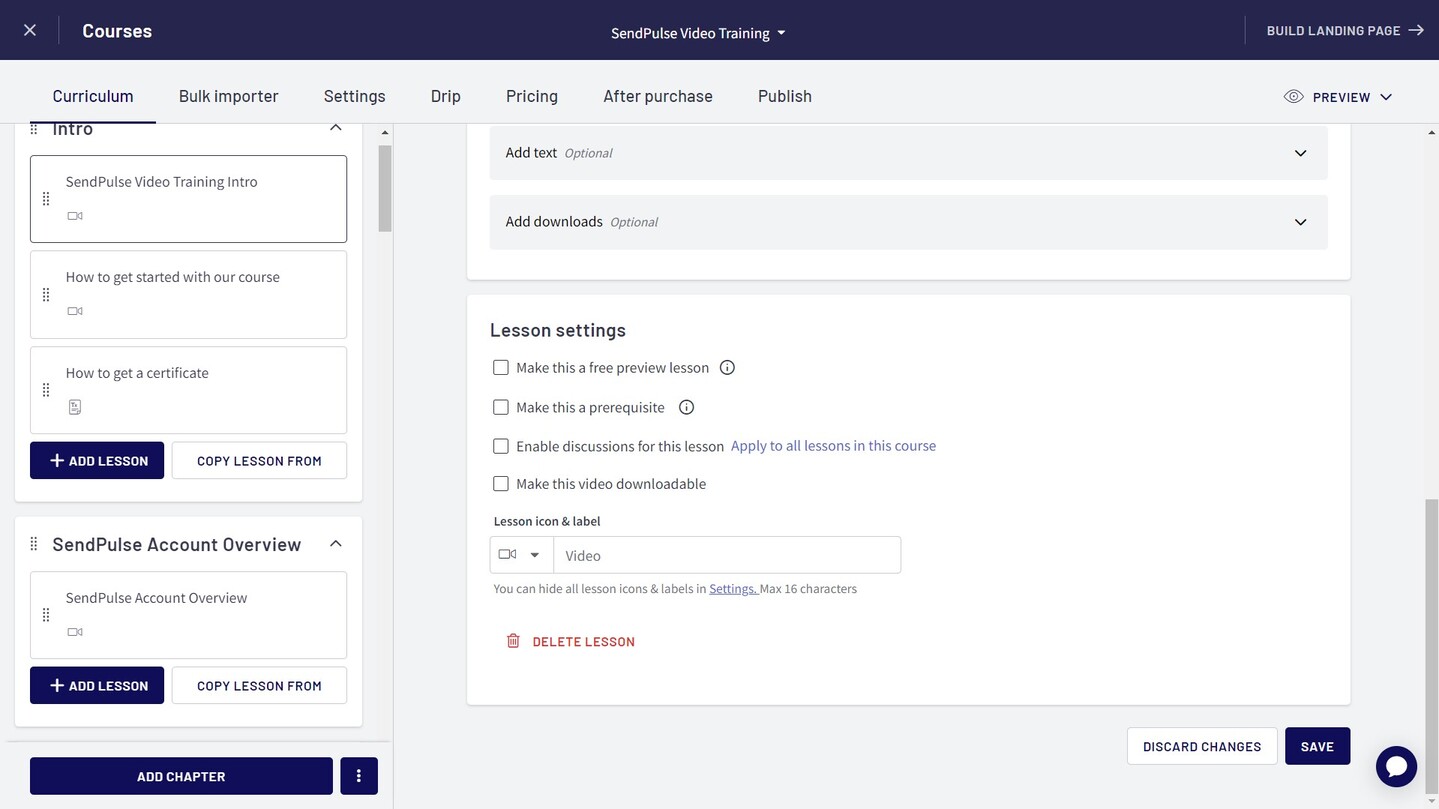
Task: Open the chat support bubble
Action: tap(1396, 764)
